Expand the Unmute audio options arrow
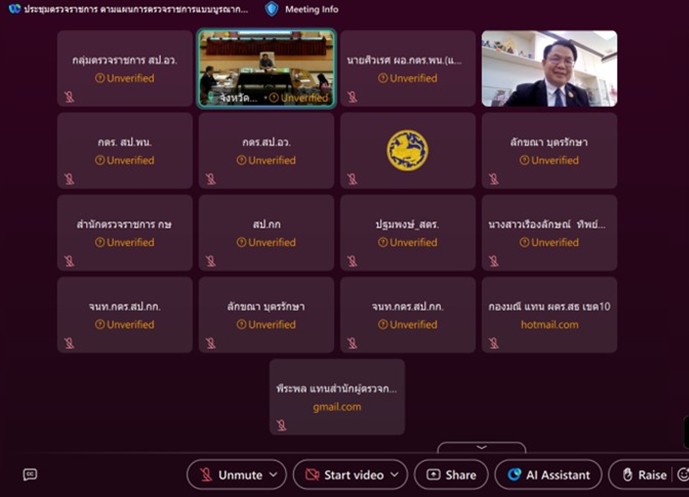The image size is (689, 497). (x=274, y=475)
